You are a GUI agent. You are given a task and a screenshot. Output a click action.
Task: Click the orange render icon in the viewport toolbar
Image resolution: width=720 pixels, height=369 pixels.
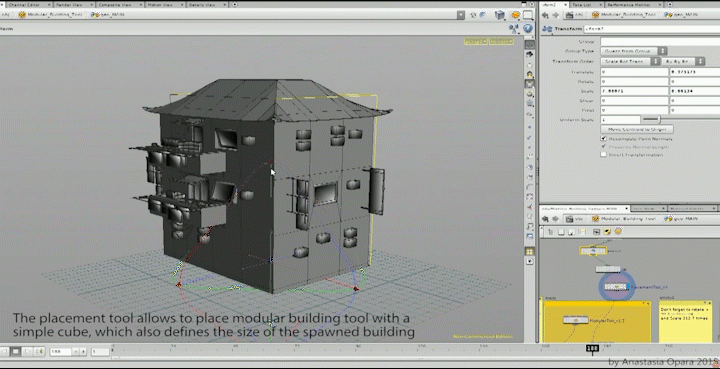pyautogui.click(x=516, y=15)
